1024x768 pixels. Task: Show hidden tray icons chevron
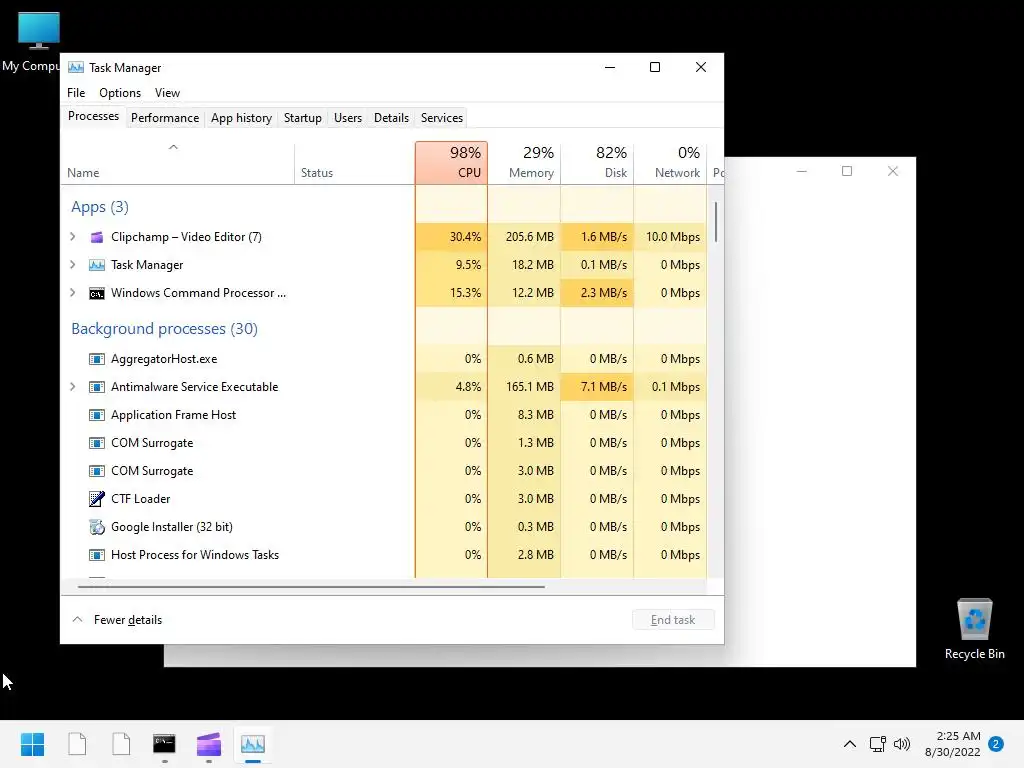pyautogui.click(x=850, y=744)
